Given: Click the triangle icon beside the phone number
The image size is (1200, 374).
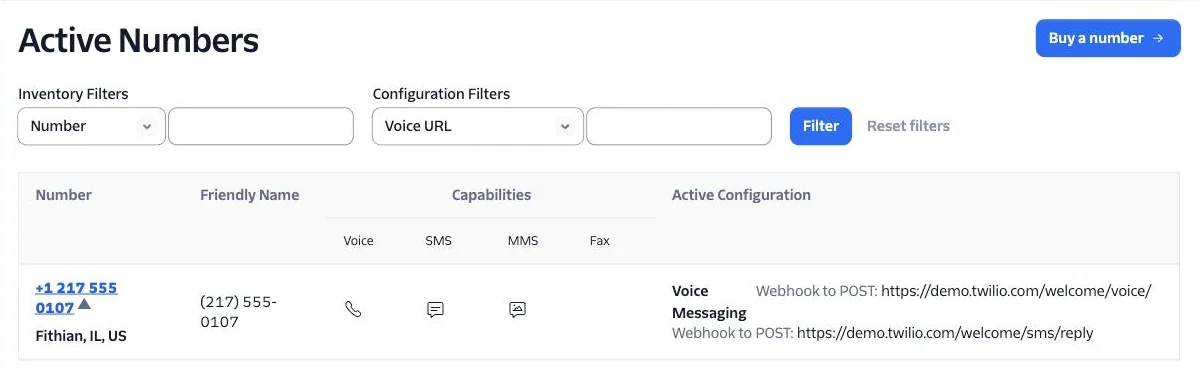Looking at the screenshot, I should 84,304.
